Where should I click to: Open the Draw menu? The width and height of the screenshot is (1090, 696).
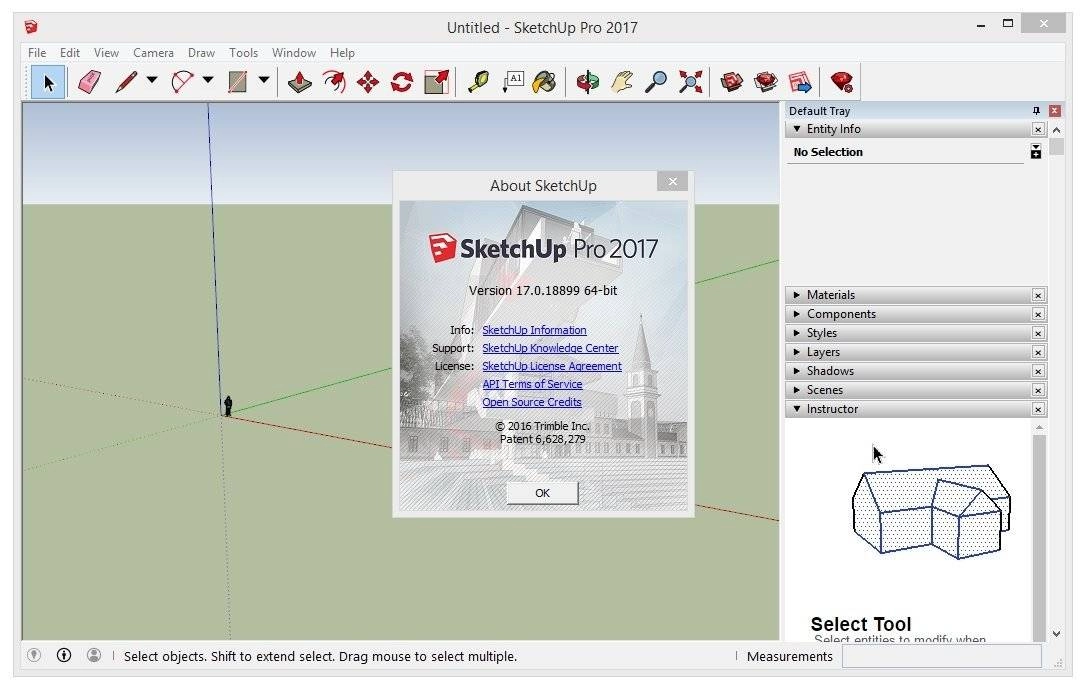pos(201,53)
